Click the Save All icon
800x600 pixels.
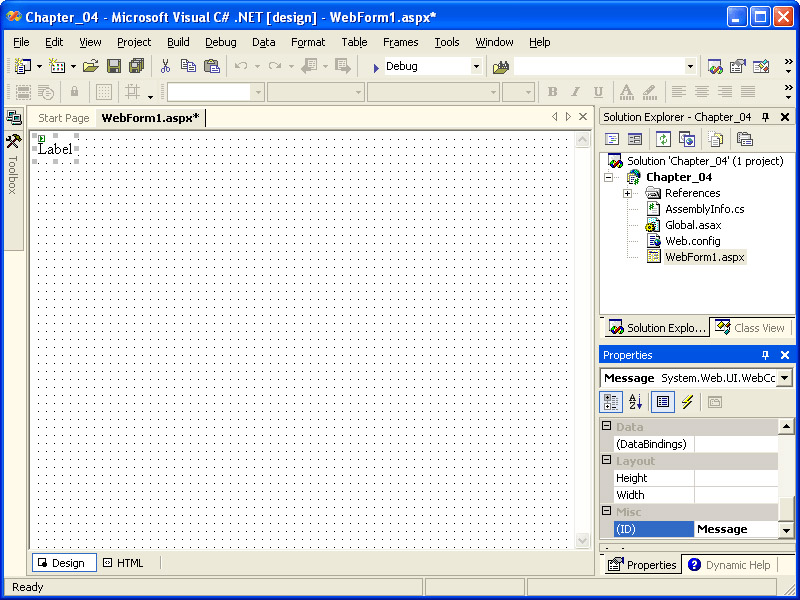point(136,66)
